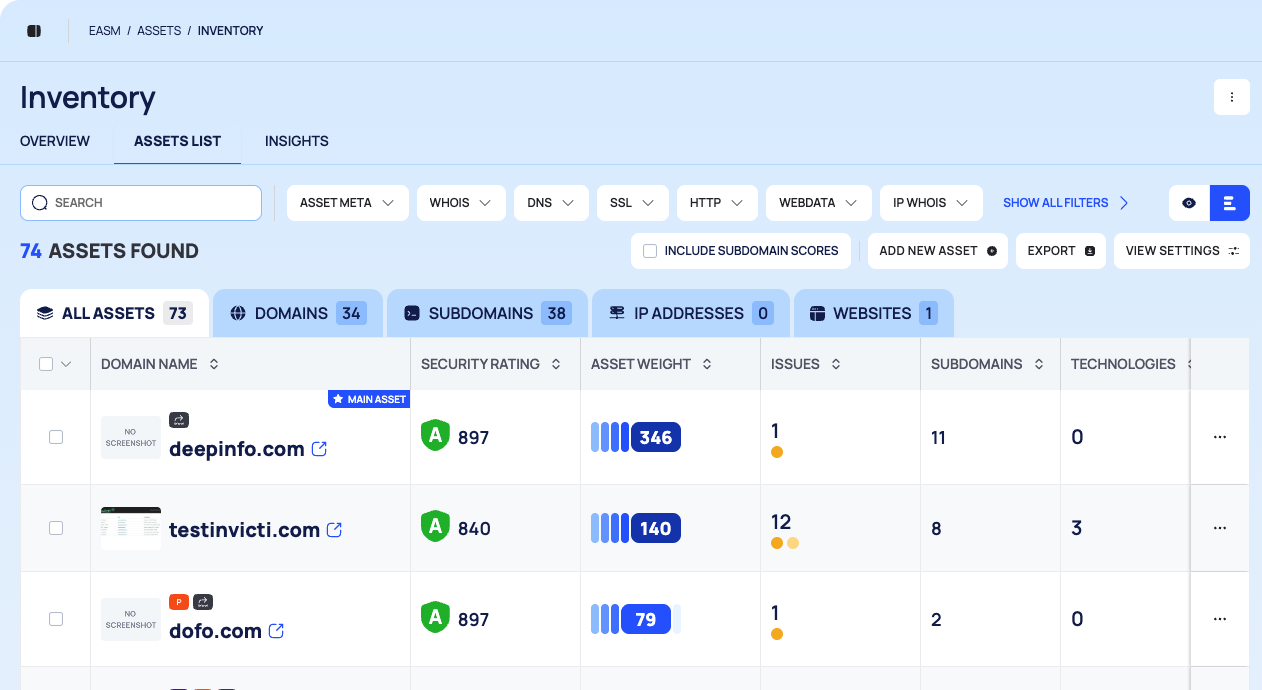Screen dimensions: 1262x690
Task: Go to EASM breadcrumb
Action: coord(104,31)
